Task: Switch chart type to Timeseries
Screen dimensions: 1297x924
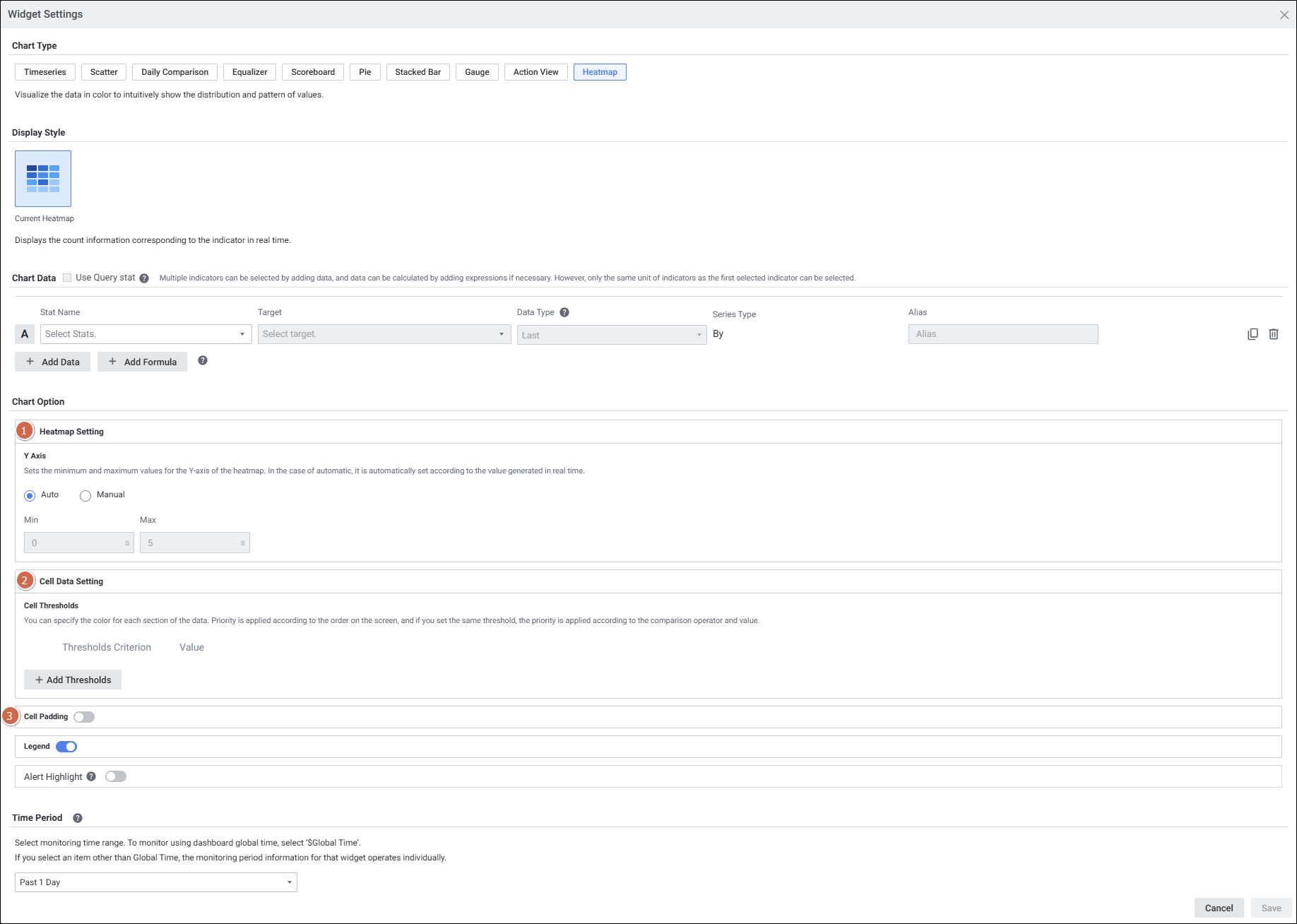Action: pos(45,72)
